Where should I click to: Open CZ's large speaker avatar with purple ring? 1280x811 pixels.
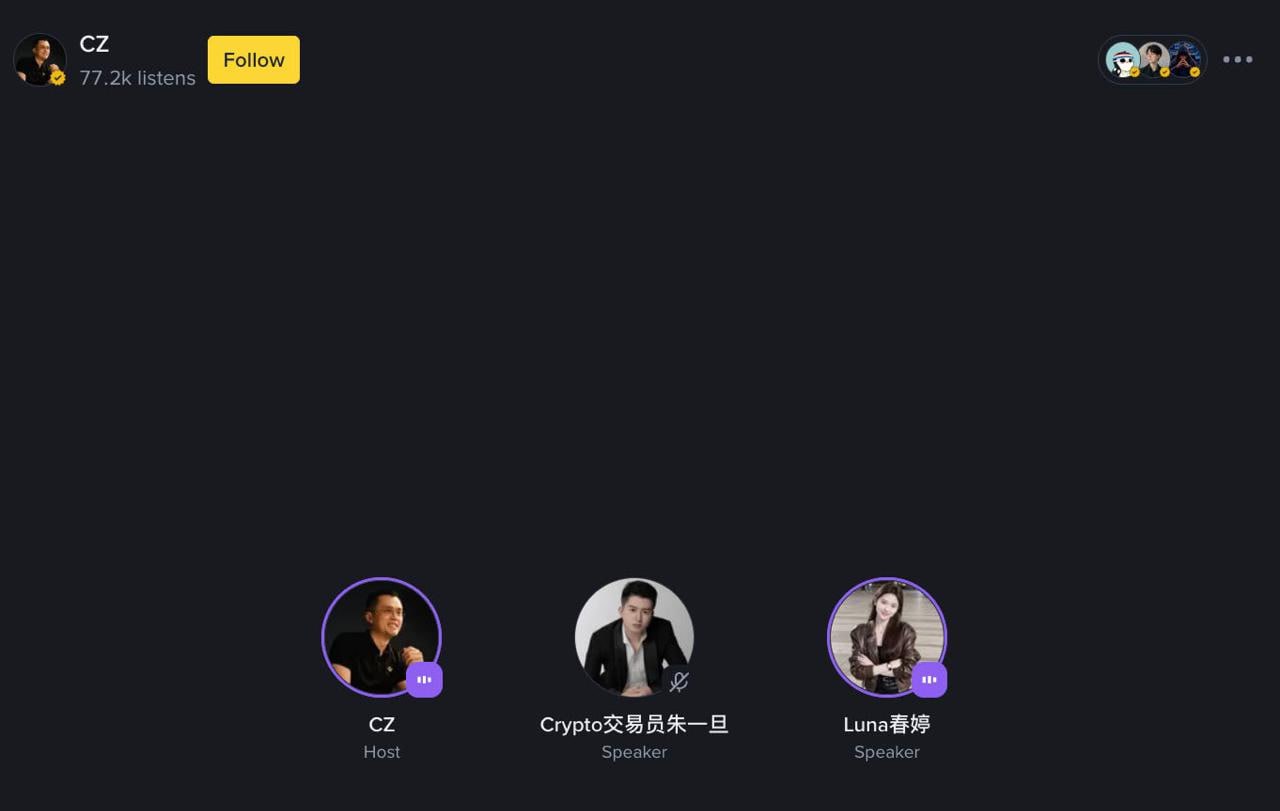(x=381, y=637)
